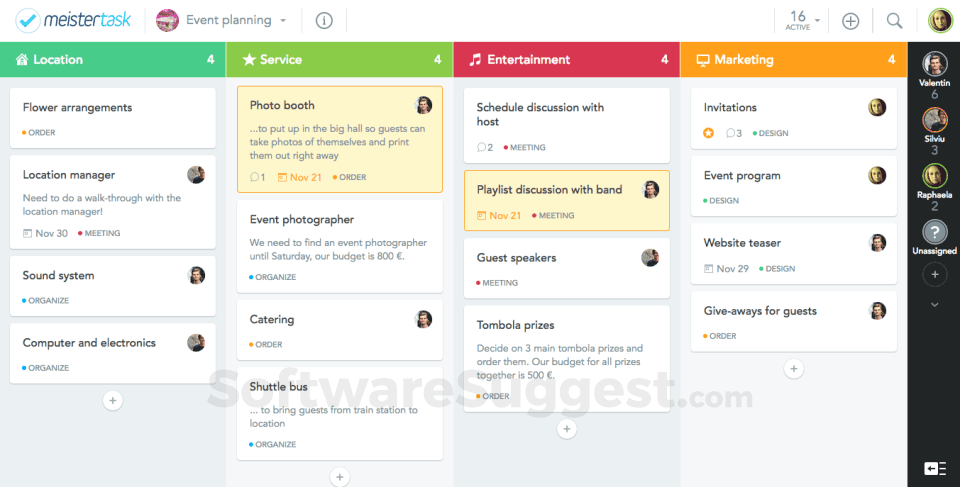Click the Marketing section monitor icon
The height and width of the screenshot is (487, 960).
(x=703, y=60)
